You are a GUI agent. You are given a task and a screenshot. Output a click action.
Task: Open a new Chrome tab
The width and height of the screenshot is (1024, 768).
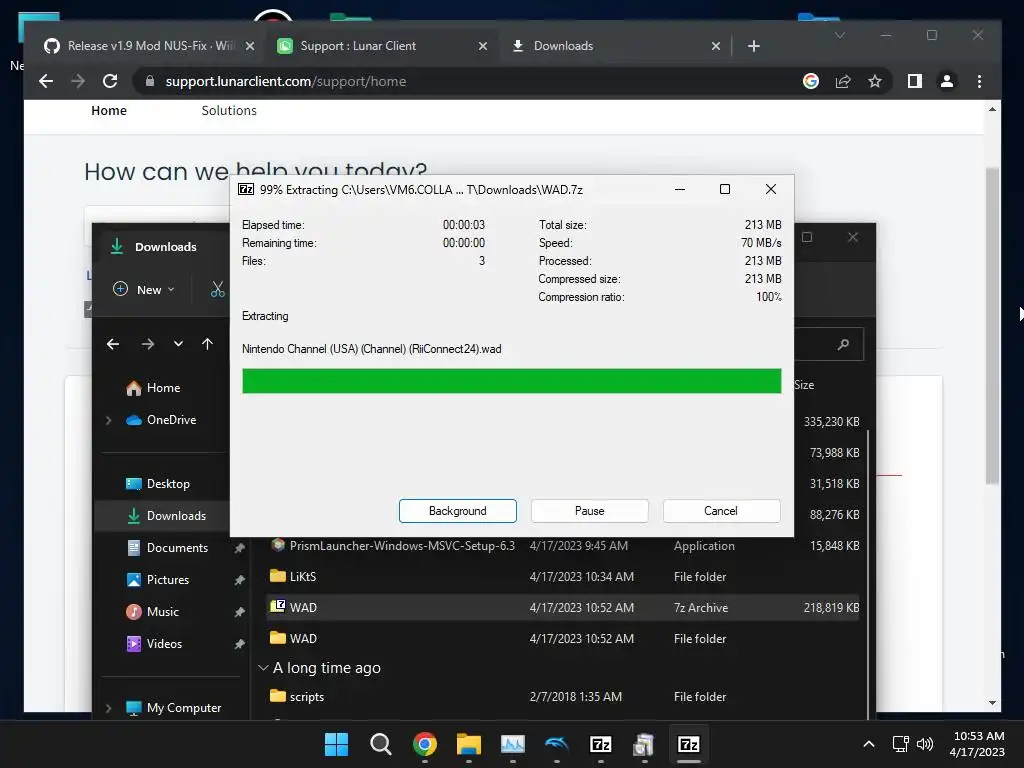tap(754, 46)
